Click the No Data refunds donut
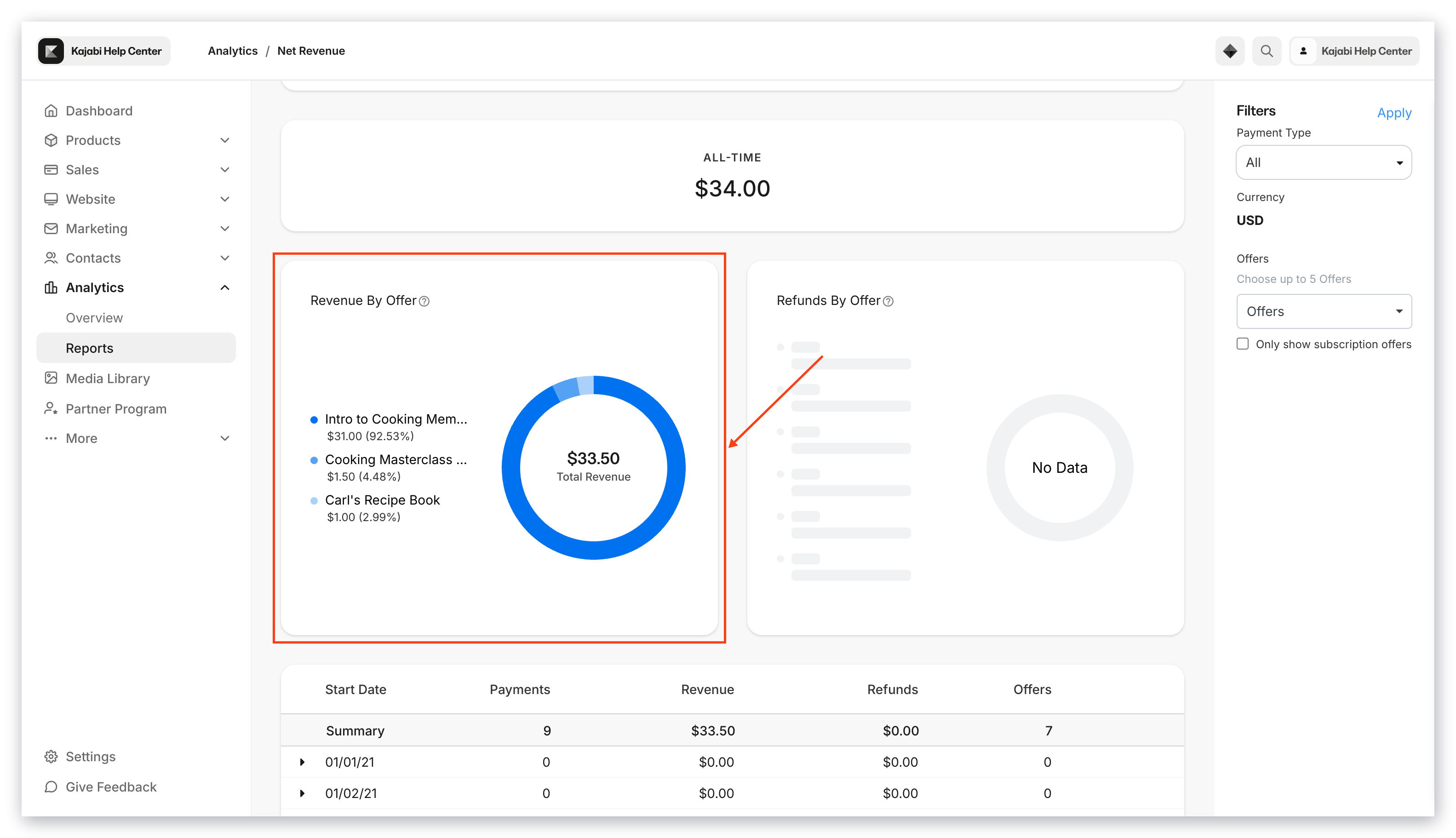The image size is (1456, 838). coord(1060,467)
